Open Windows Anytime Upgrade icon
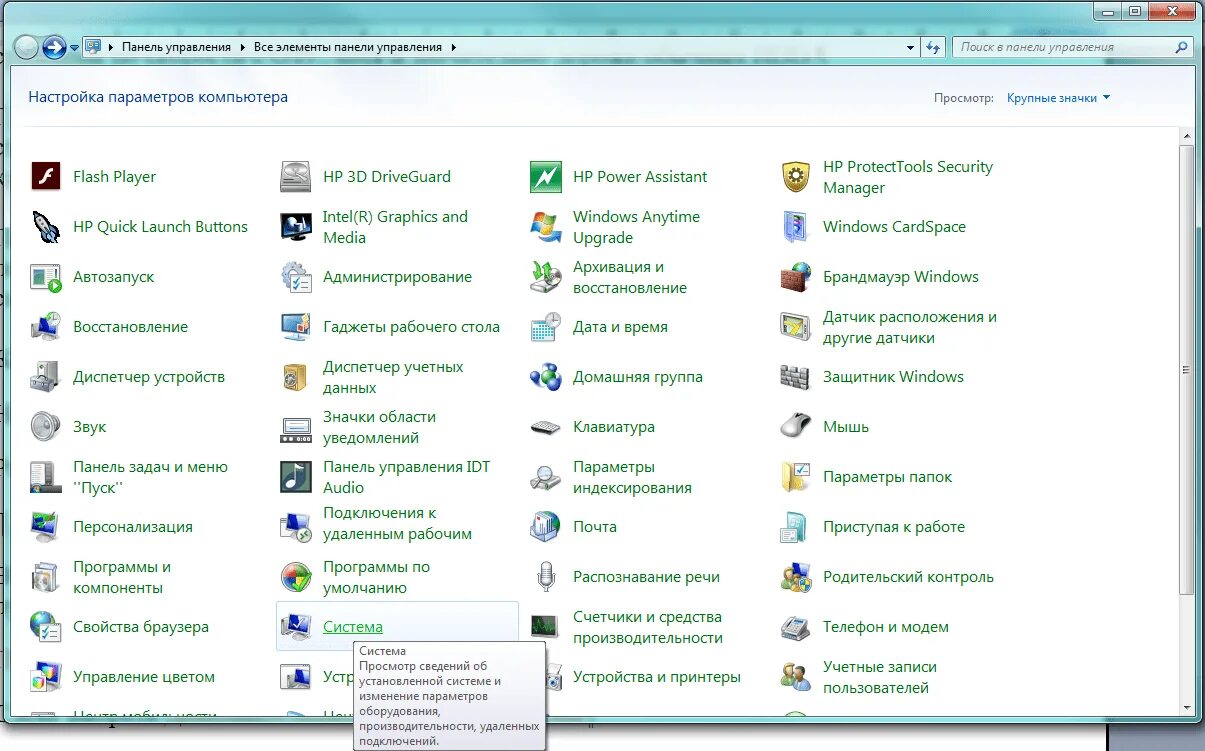The image size is (1205, 751). pos(546,227)
